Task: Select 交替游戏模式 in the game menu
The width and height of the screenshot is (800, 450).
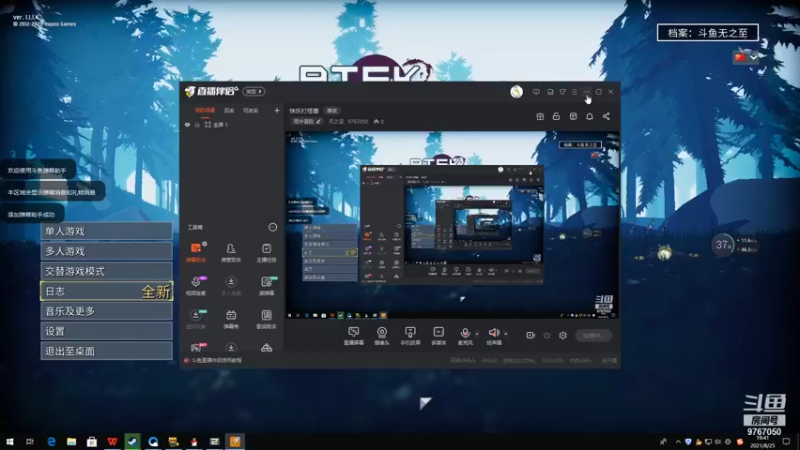Action: (x=107, y=271)
